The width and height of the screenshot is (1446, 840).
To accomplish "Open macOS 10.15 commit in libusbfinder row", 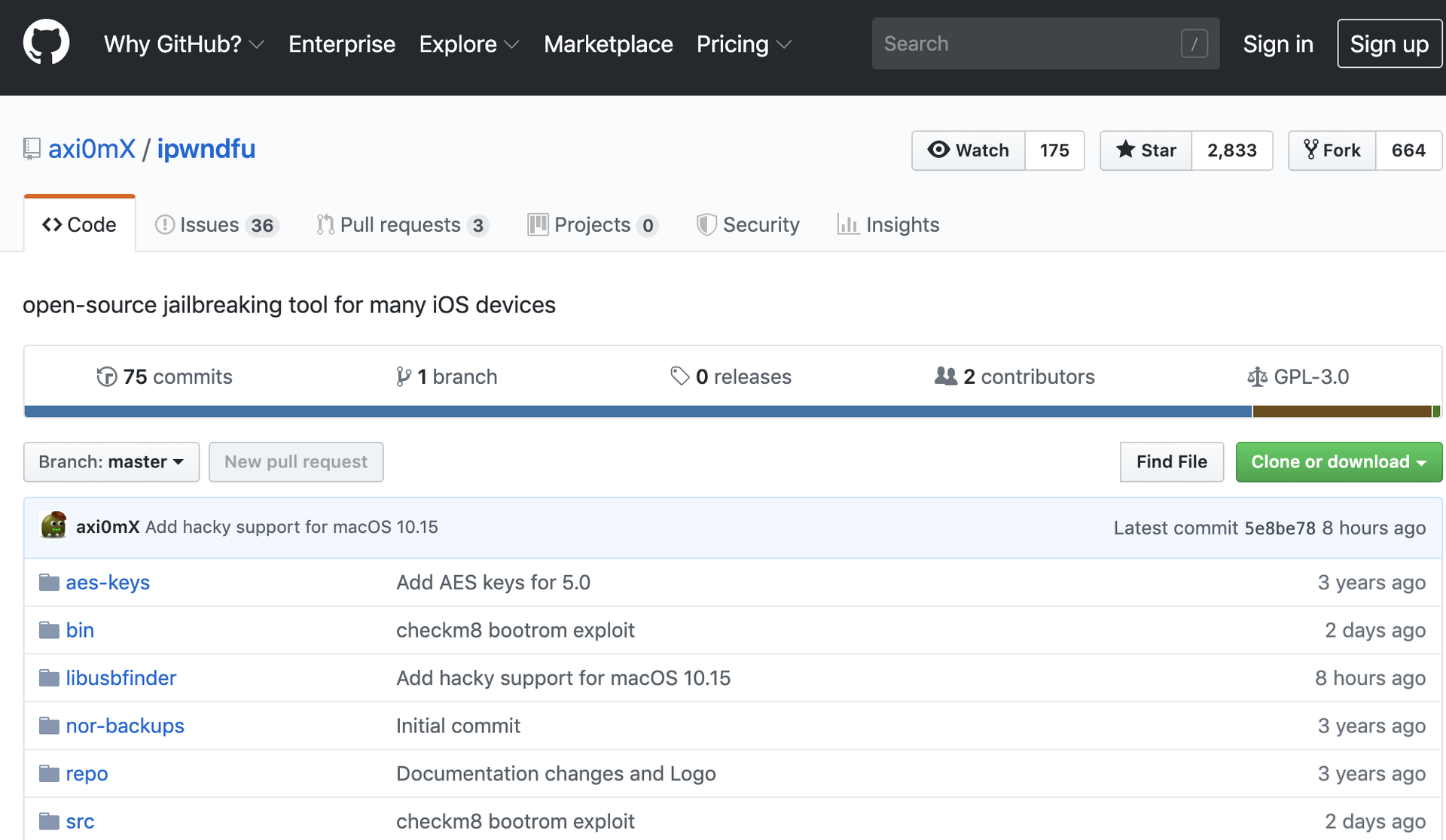I will coord(563,678).
